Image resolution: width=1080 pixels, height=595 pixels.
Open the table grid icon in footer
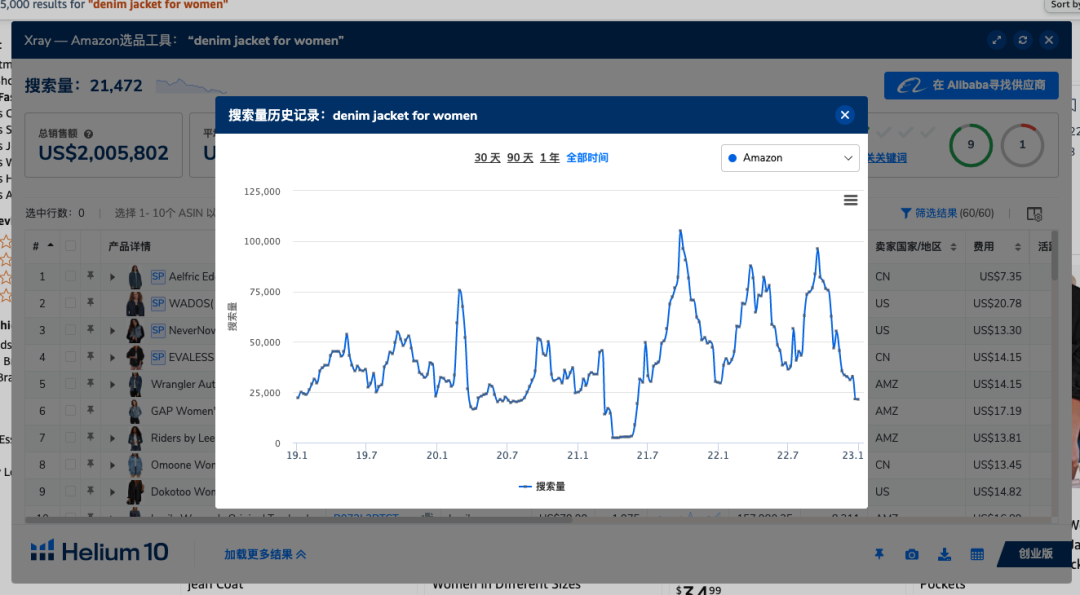(x=977, y=554)
